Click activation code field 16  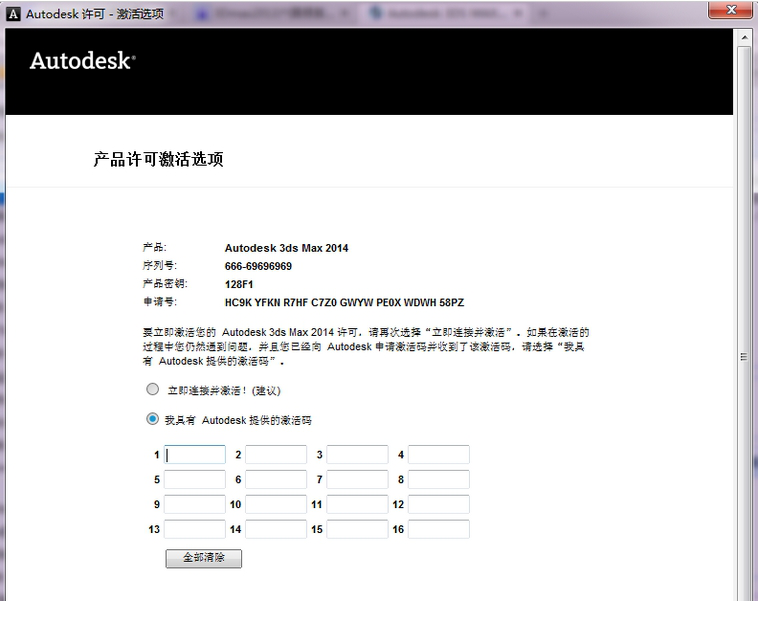tap(438, 529)
